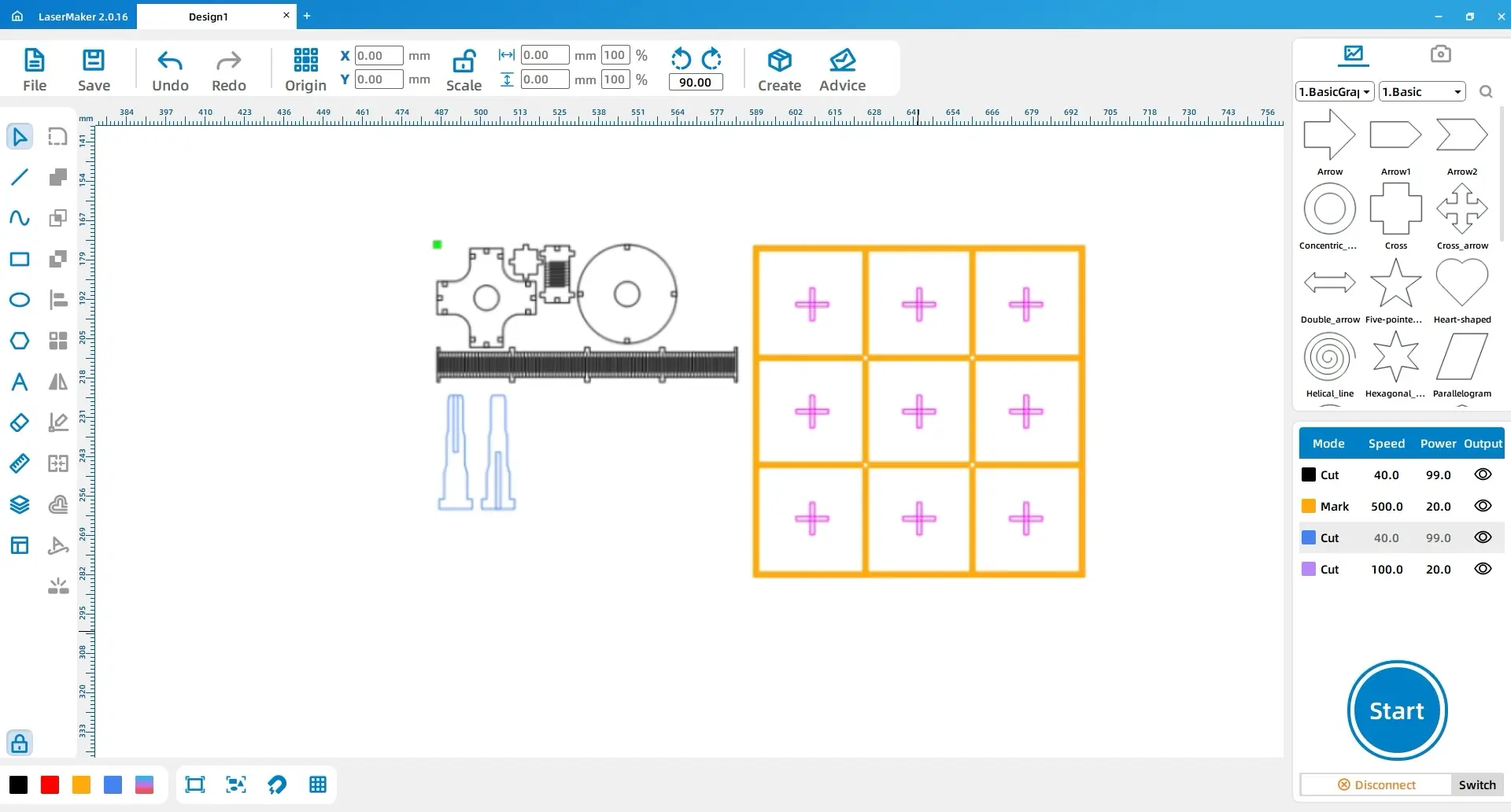Viewport: 1511px width, 812px height.
Task: Click the Switch button
Action: (x=1477, y=784)
